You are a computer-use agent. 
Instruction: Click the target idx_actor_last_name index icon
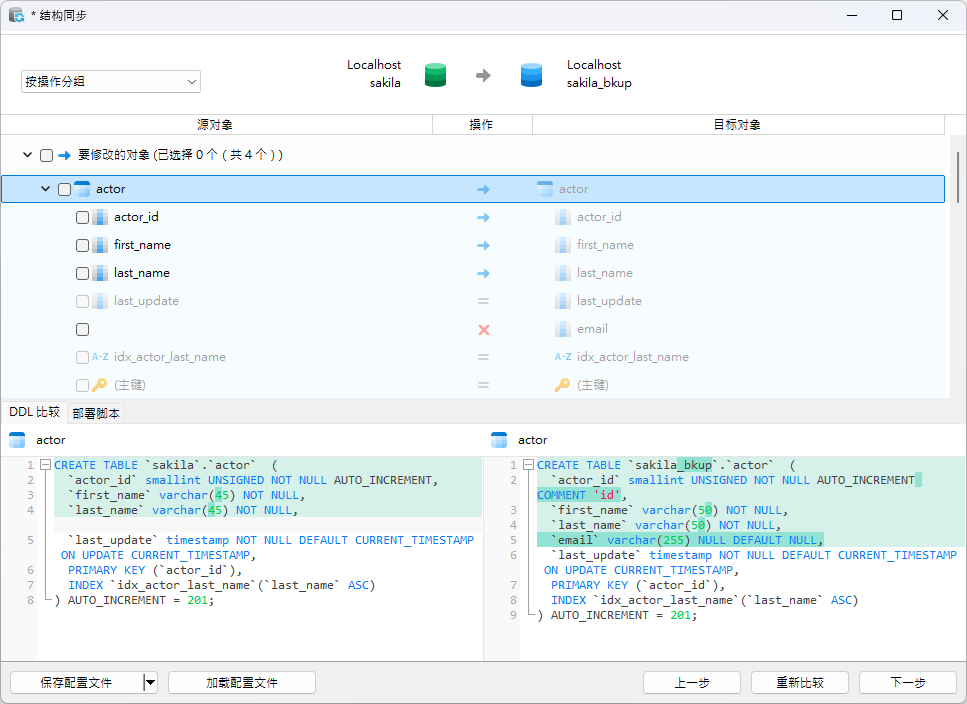tap(563, 357)
